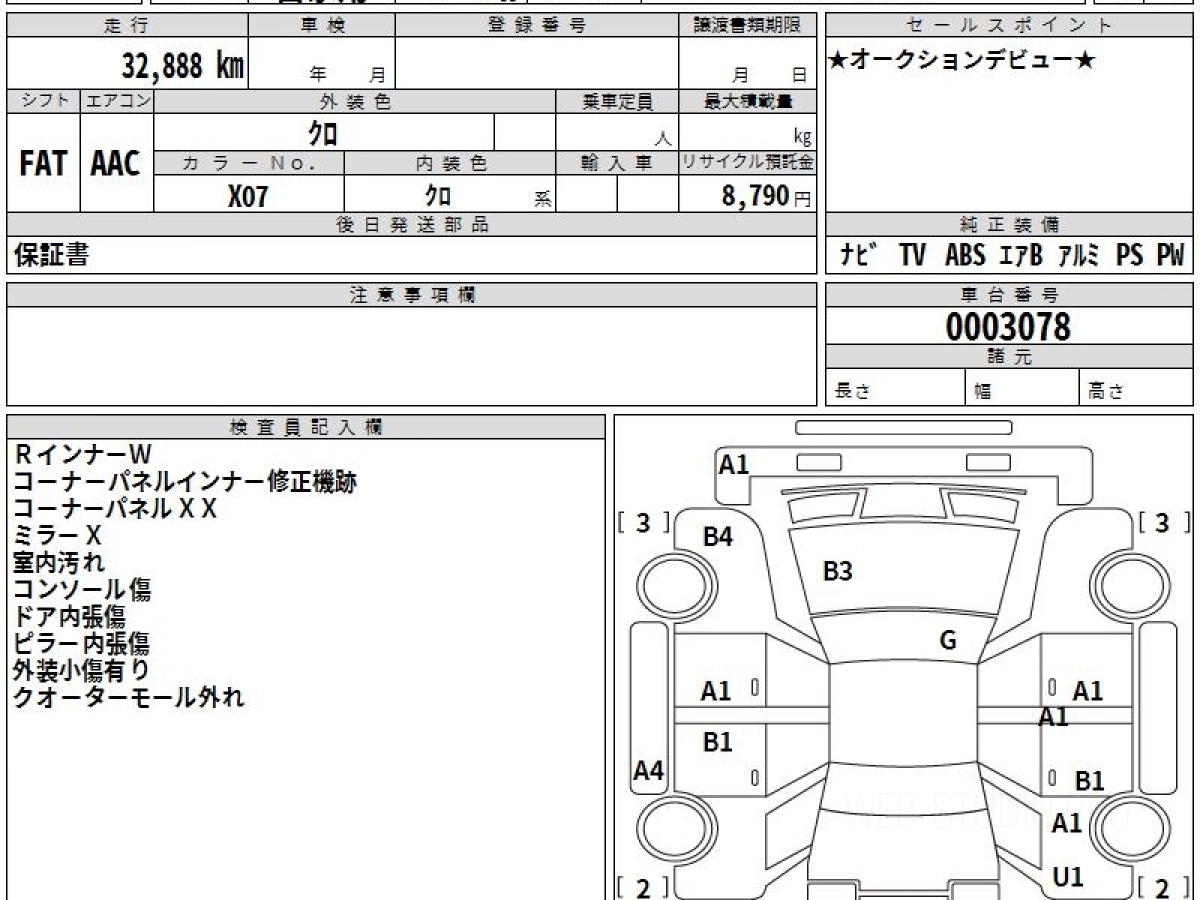The height and width of the screenshot is (900, 1200).
Task: Select the color code X07
Action: click(x=248, y=196)
